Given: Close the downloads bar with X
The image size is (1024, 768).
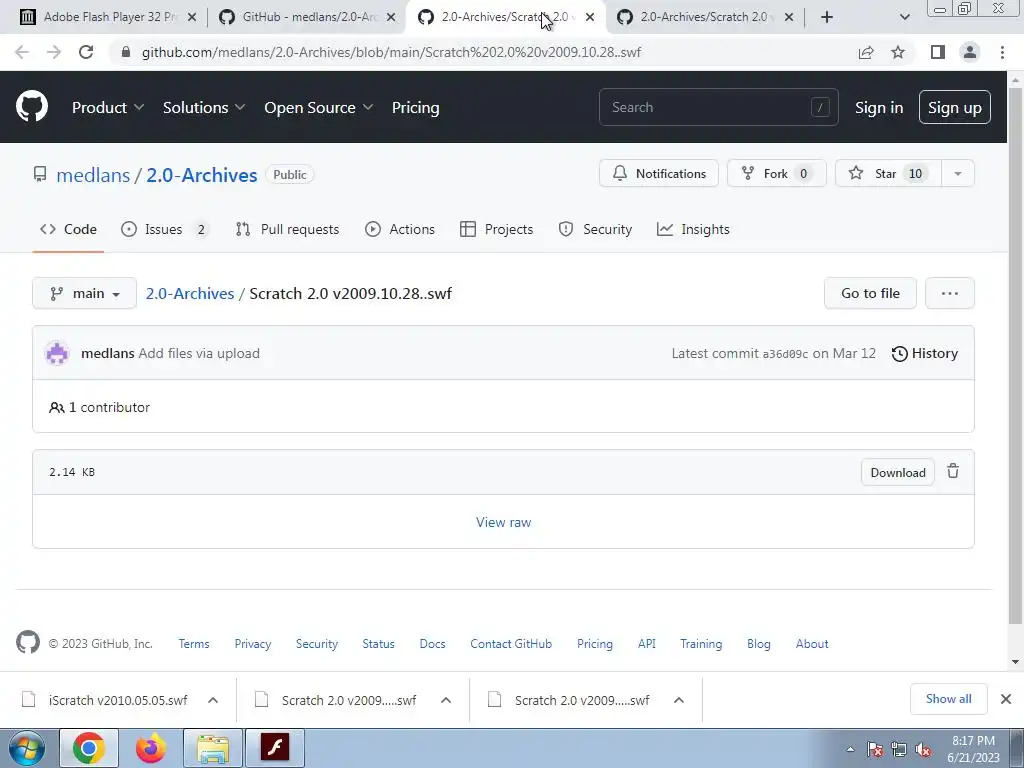Looking at the screenshot, I should click(1006, 699).
